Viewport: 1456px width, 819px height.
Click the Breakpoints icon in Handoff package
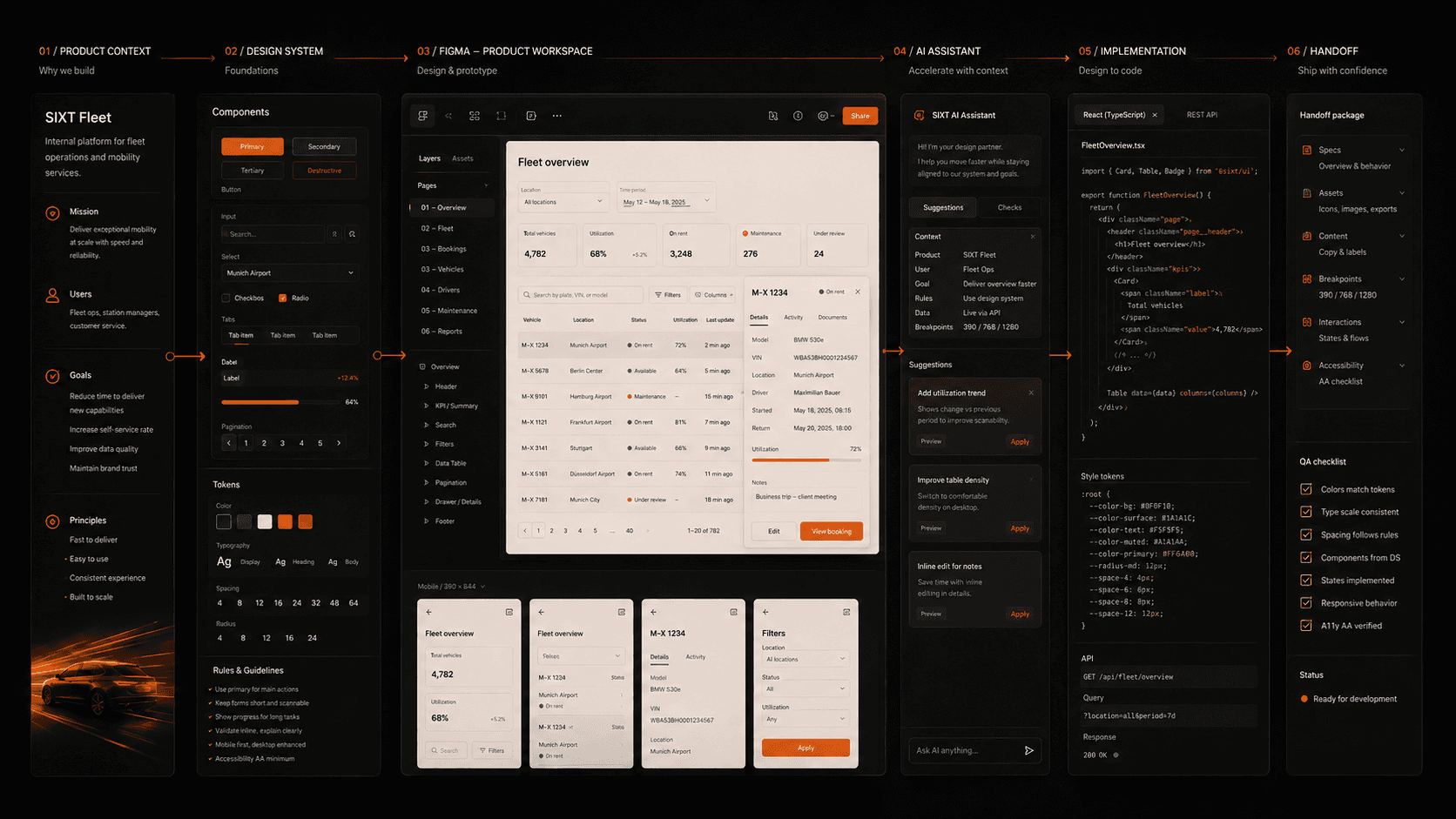click(x=1307, y=279)
